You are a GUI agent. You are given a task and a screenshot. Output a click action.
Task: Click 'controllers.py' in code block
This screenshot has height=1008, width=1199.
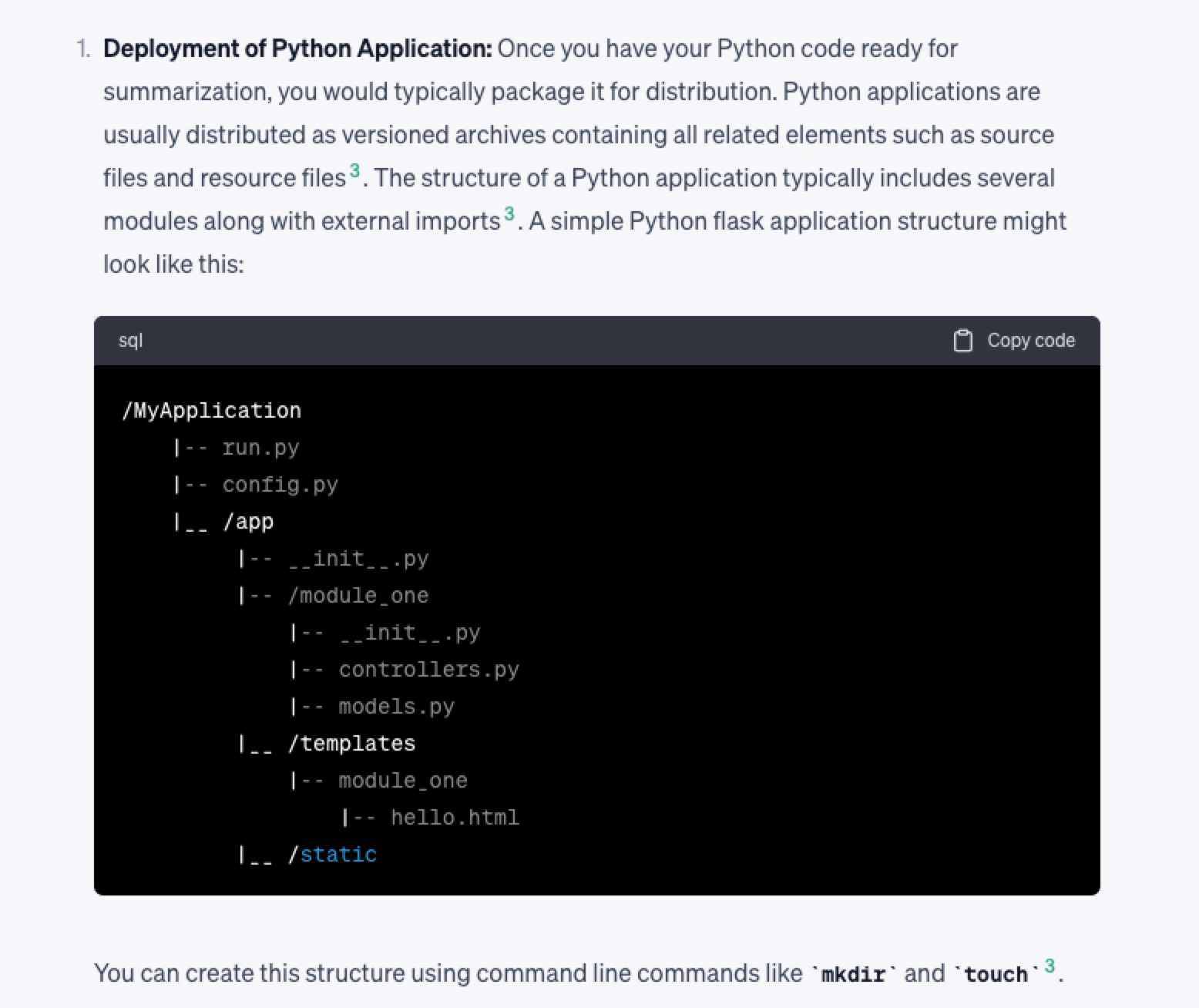click(x=429, y=670)
